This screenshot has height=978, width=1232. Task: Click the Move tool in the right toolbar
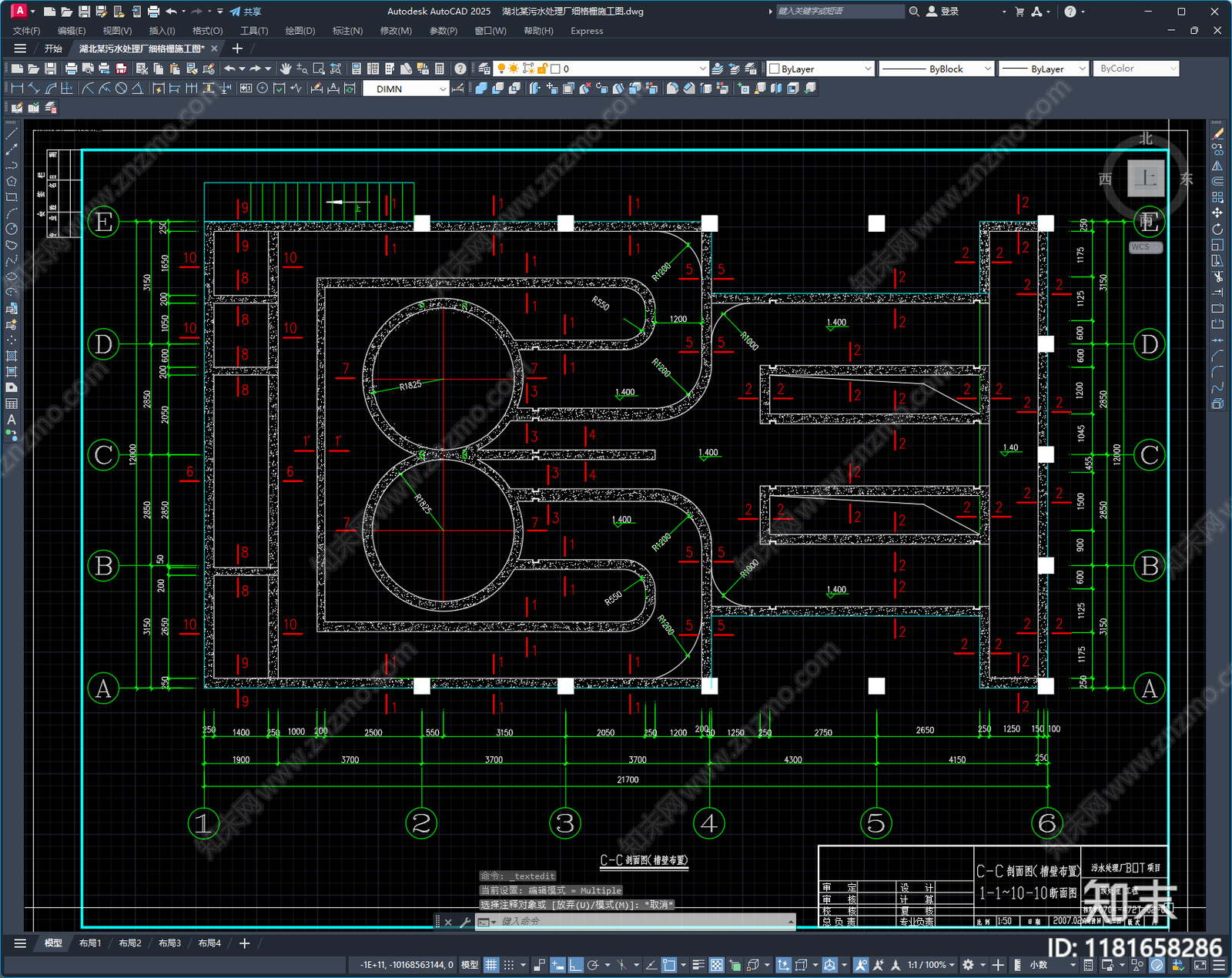click(x=1217, y=213)
